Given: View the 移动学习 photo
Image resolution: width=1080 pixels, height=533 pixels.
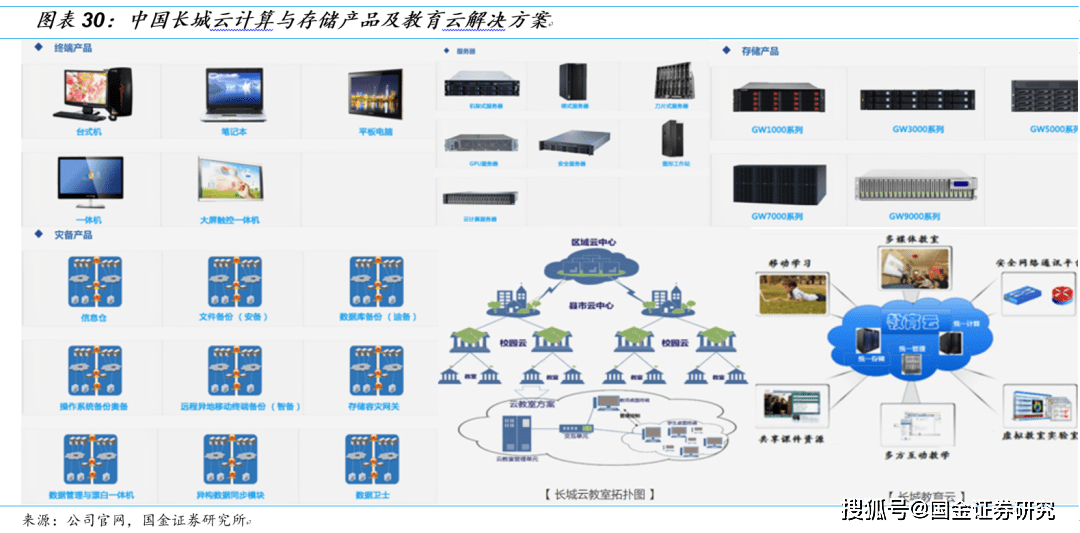Looking at the screenshot, I should point(792,293).
